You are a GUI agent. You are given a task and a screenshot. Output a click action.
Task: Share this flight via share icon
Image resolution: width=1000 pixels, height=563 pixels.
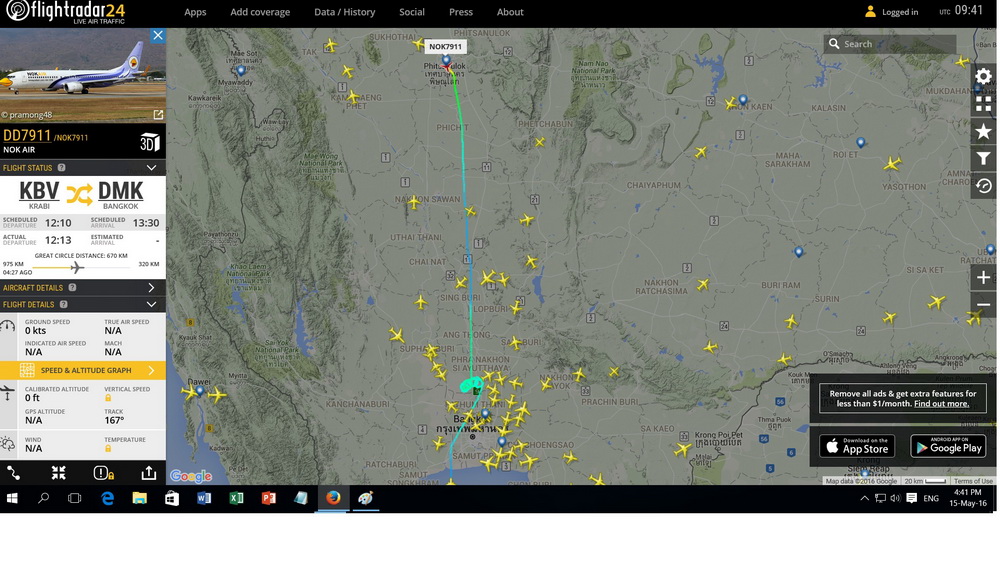(x=149, y=472)
